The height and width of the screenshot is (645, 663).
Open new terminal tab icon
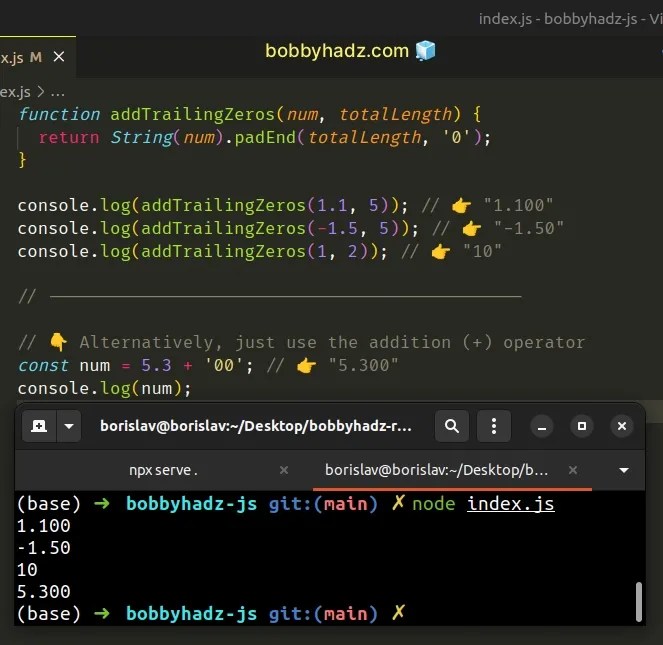pyautogui.click(x=39, y=426)
